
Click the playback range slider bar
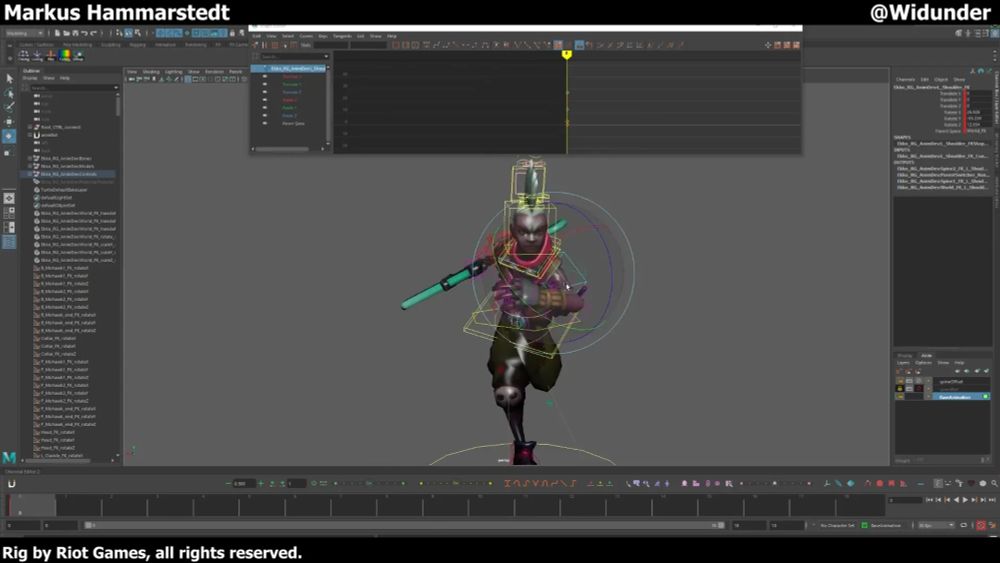(x=405, y=525)
